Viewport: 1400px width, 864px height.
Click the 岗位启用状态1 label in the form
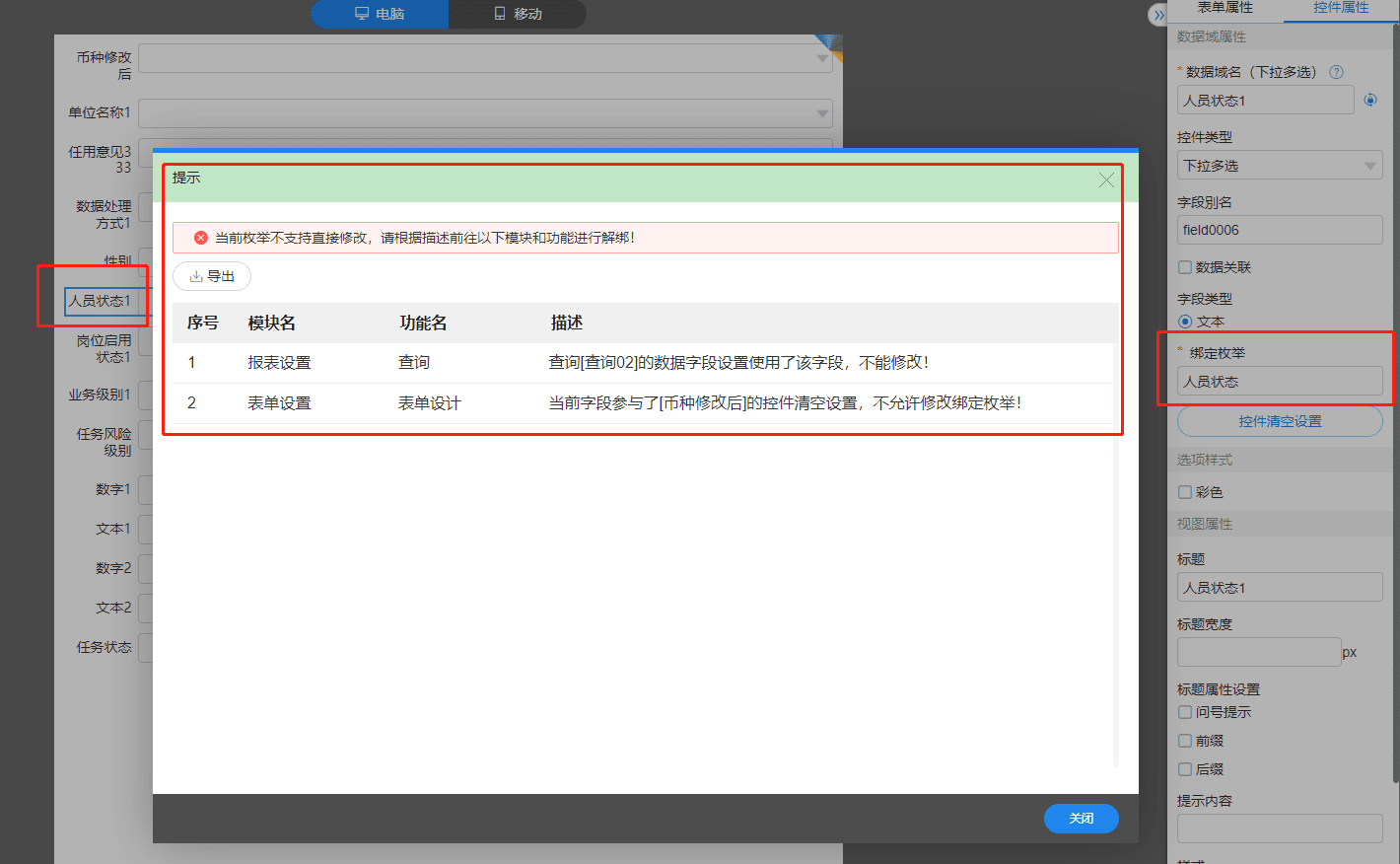(104, 348)
